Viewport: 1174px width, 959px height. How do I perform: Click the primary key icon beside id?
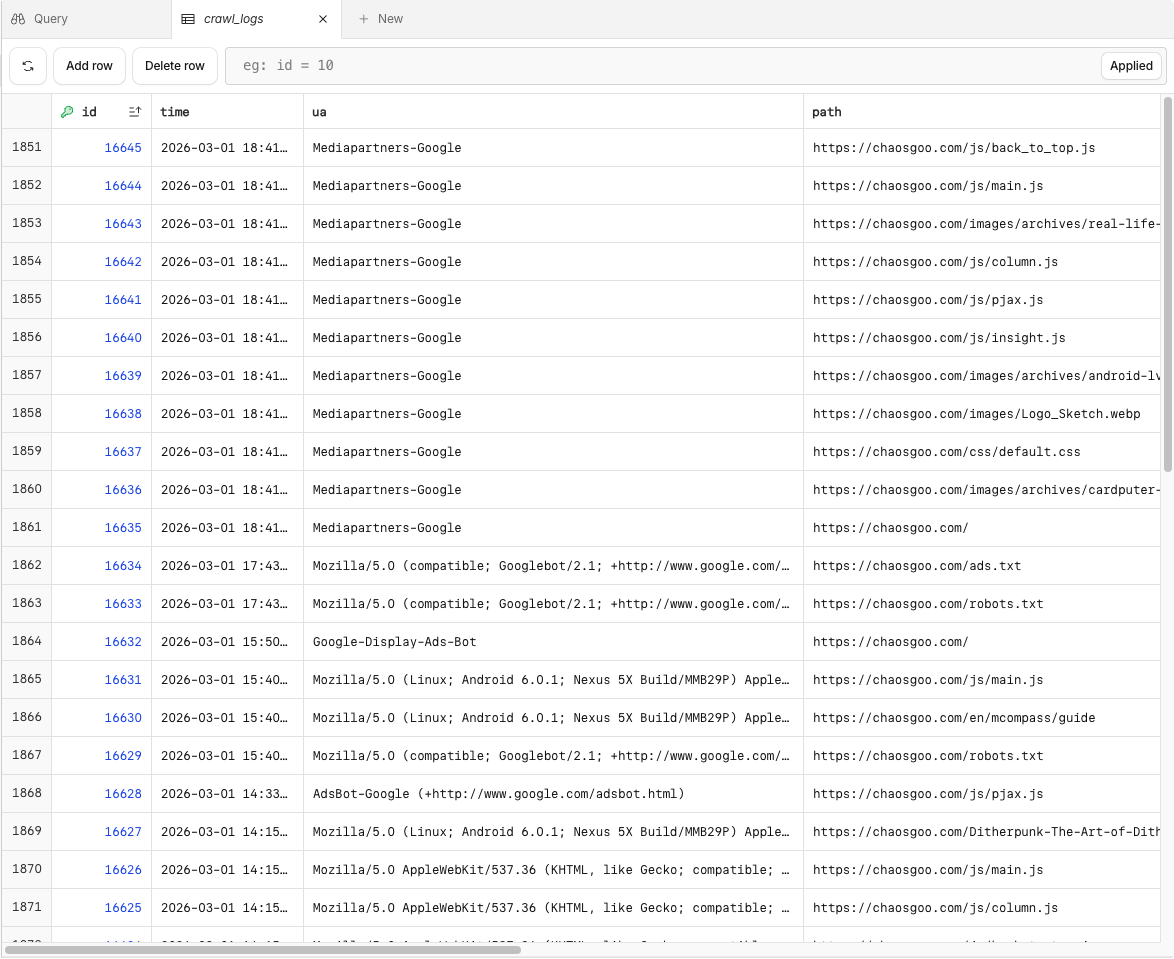(67, 112)
